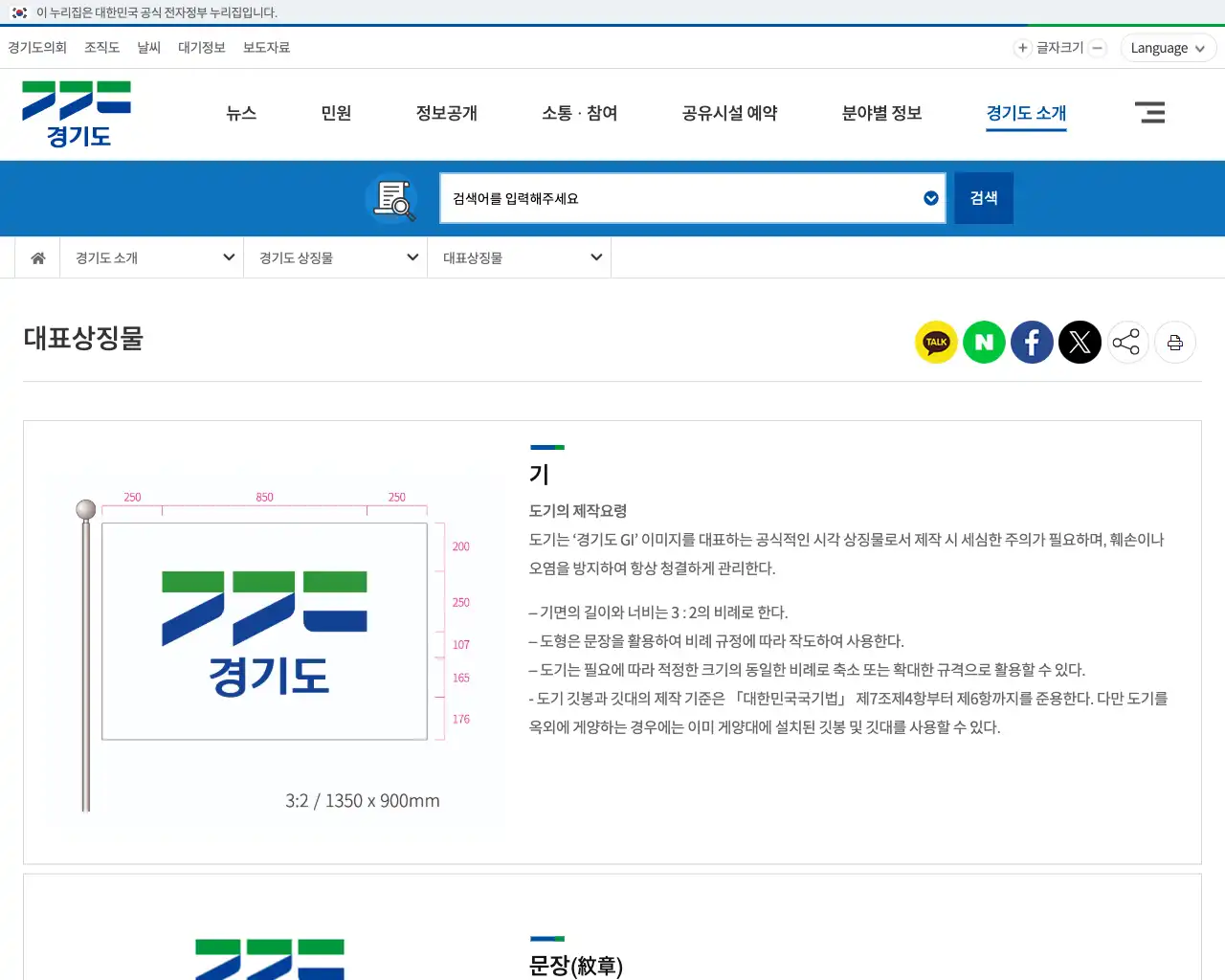Open the hamburger full menu
The image size is (1225, 980).
pos(1149,113)
